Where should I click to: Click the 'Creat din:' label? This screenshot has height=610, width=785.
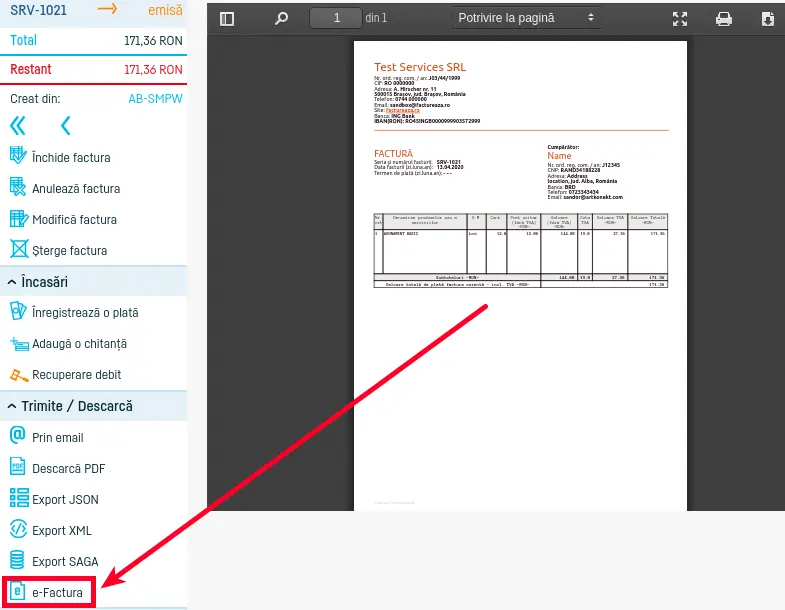(35, 99)
